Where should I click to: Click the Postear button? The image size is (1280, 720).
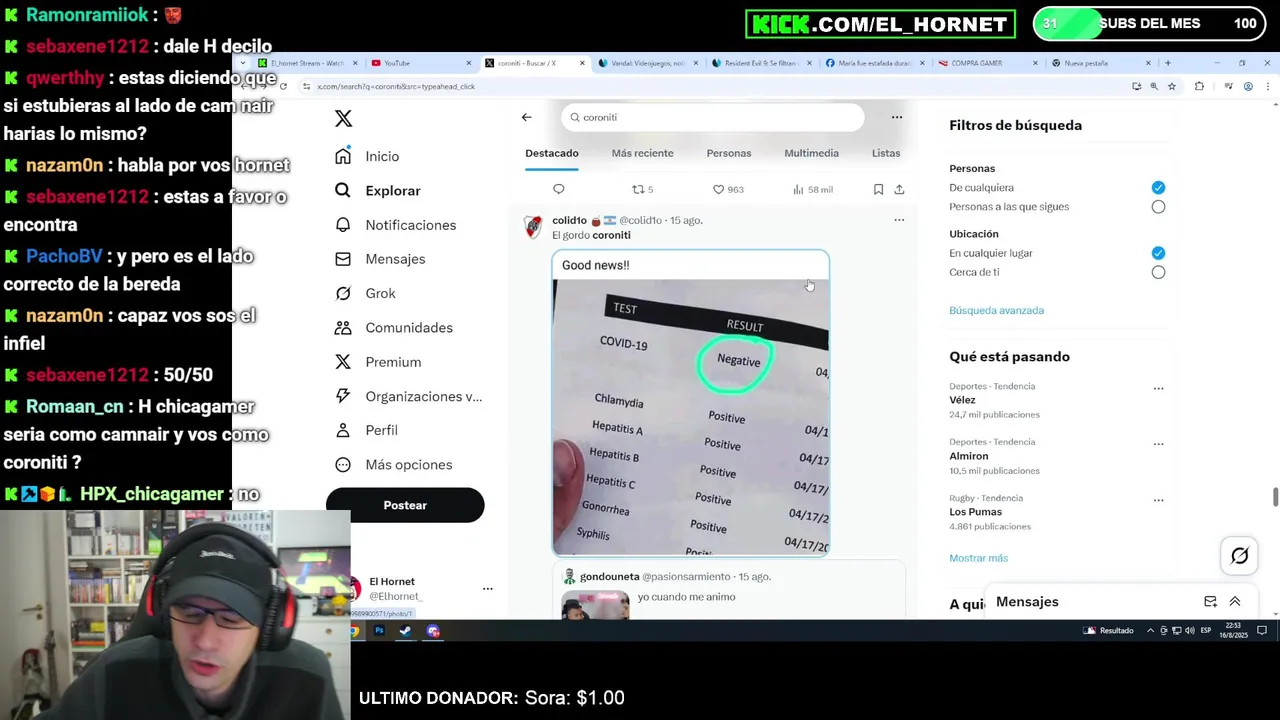pos(405,505)
